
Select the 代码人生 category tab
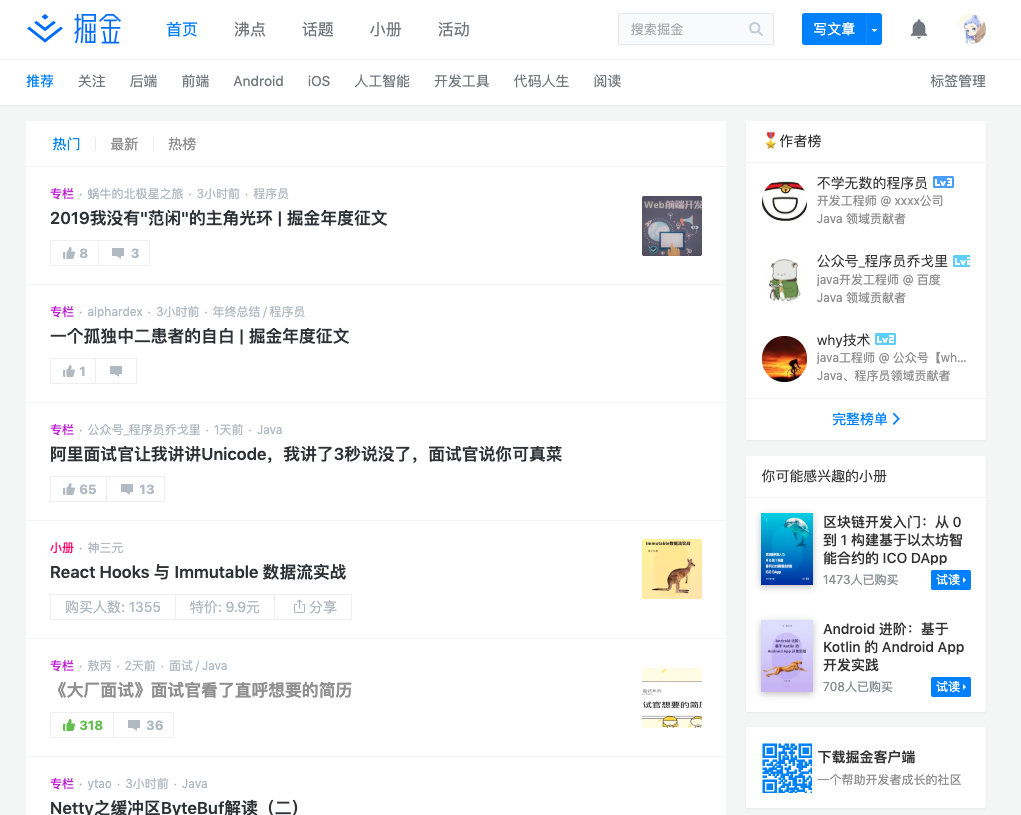point(541,81)
